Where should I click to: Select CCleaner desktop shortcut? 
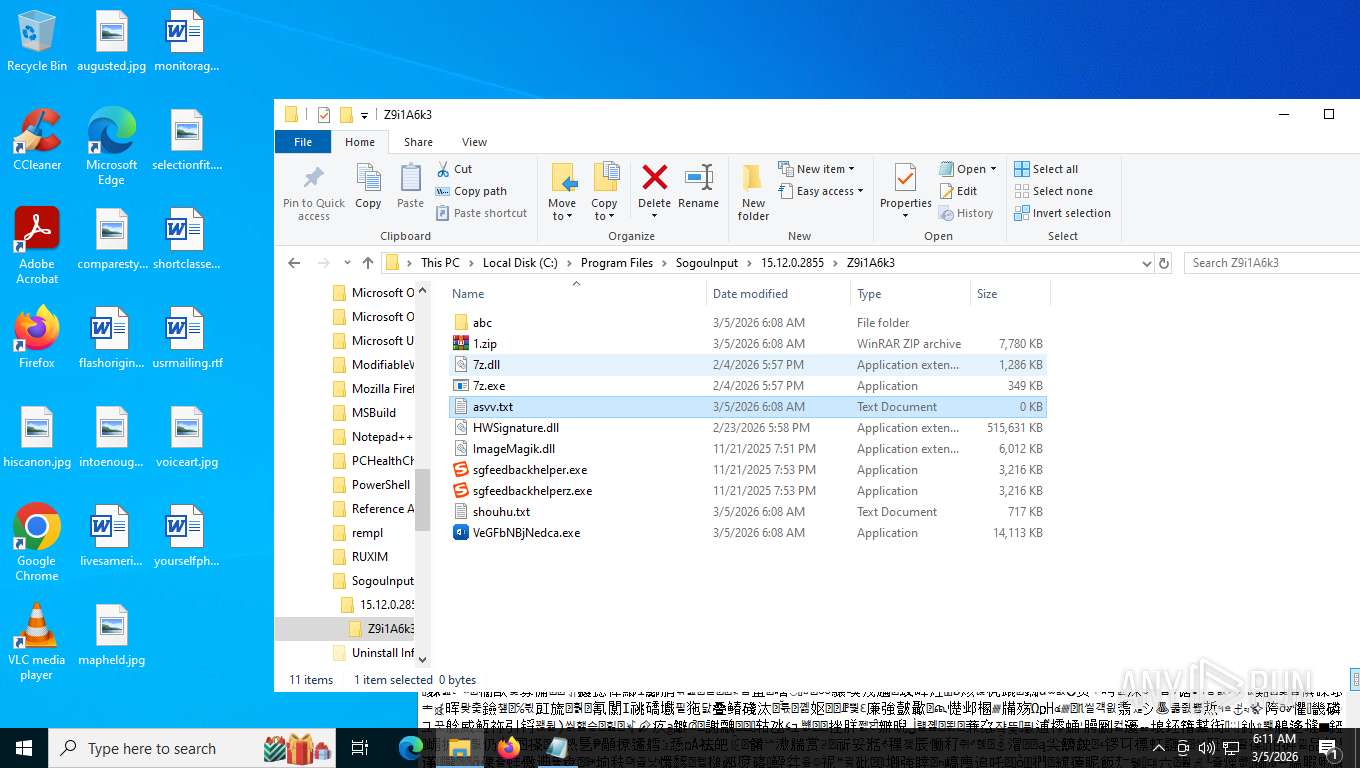coord(37,140)
